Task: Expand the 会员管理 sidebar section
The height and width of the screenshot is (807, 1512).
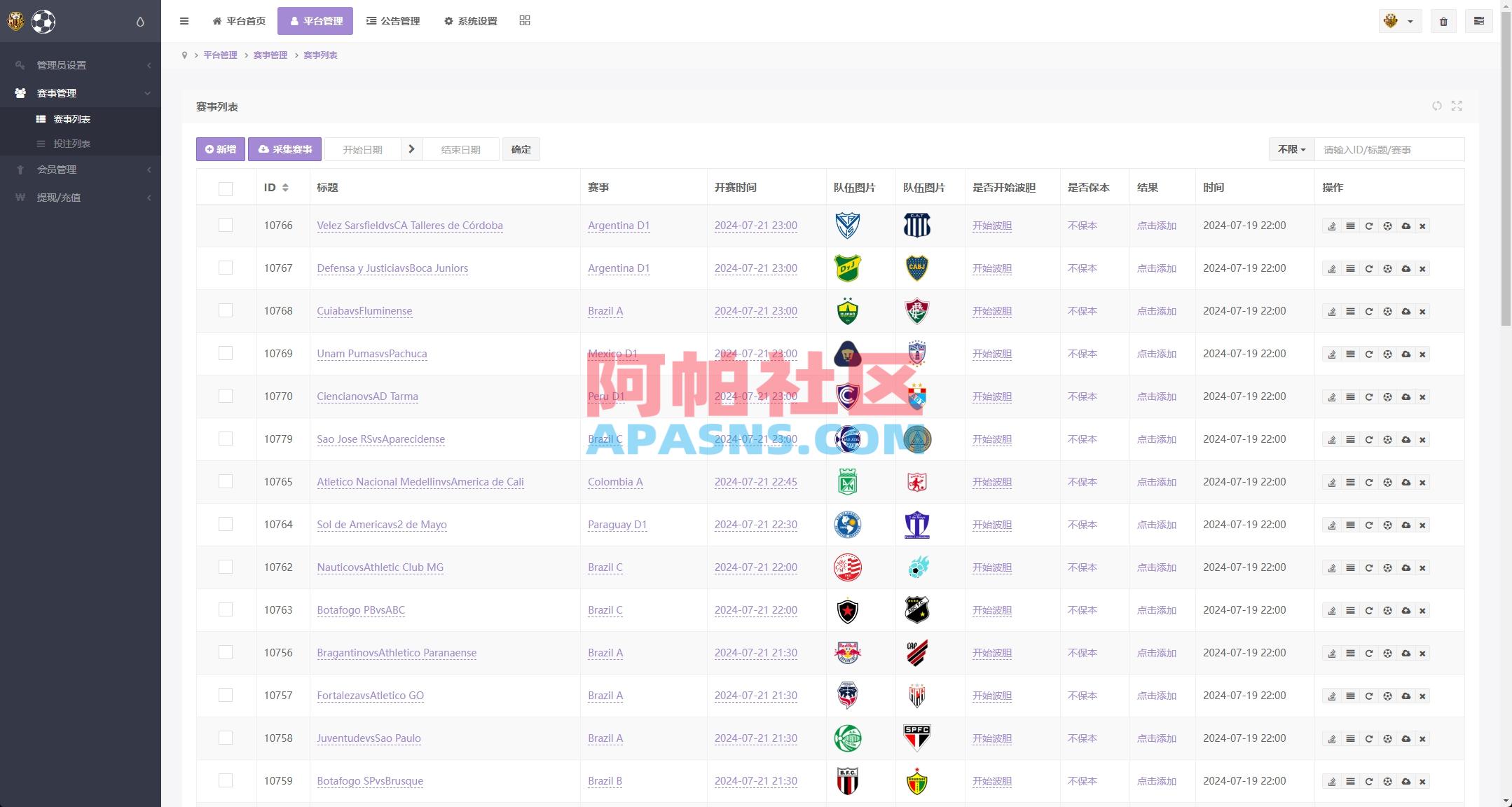Action: click(81, 169)
